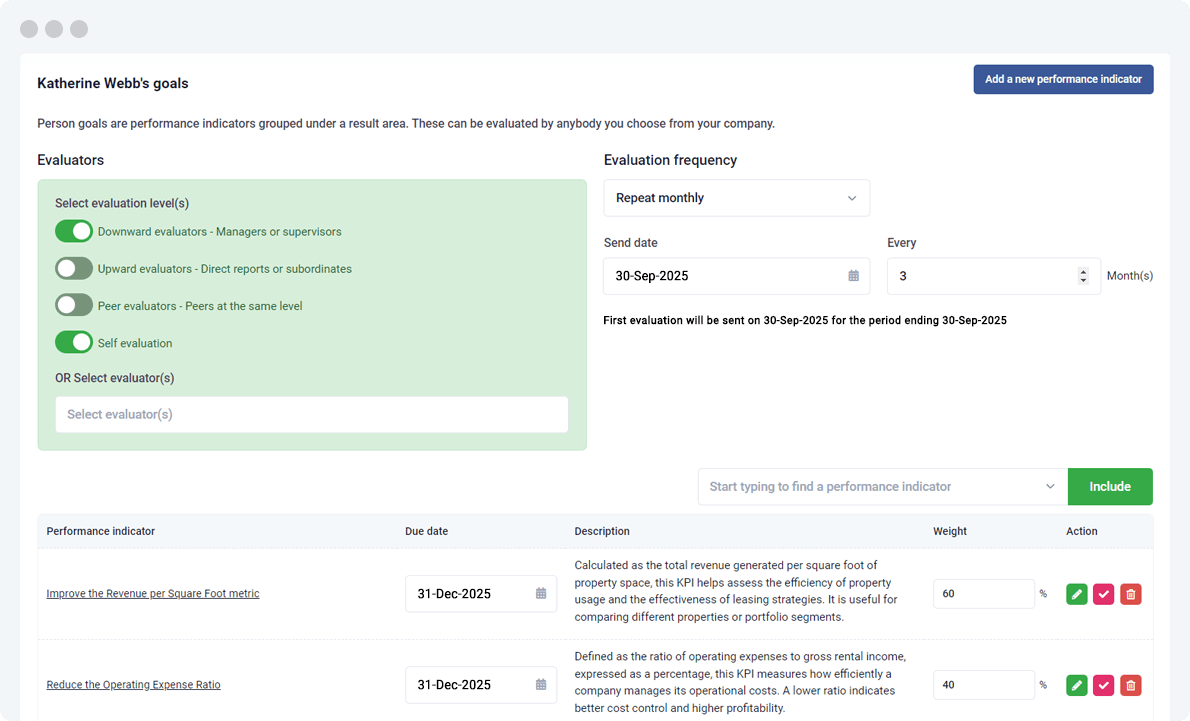Image resolution: width=1190 pixels, height=721 pixels.
Task: Delete the Operating Expense Ratio indicator
Action: [1130, 685]
